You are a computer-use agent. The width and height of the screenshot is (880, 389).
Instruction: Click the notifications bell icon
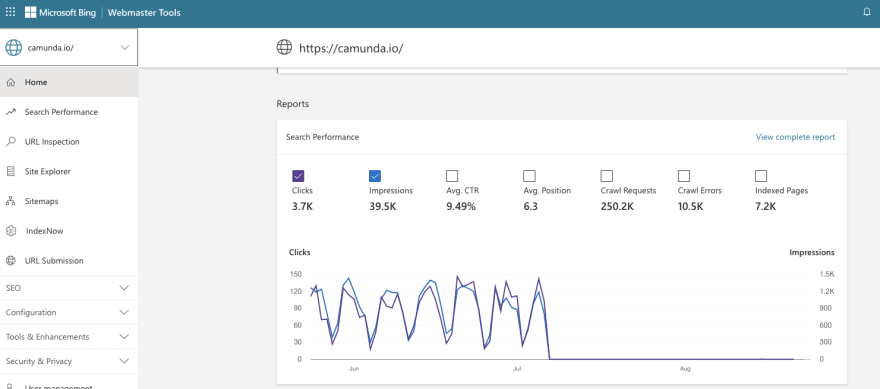coord(867,12)
